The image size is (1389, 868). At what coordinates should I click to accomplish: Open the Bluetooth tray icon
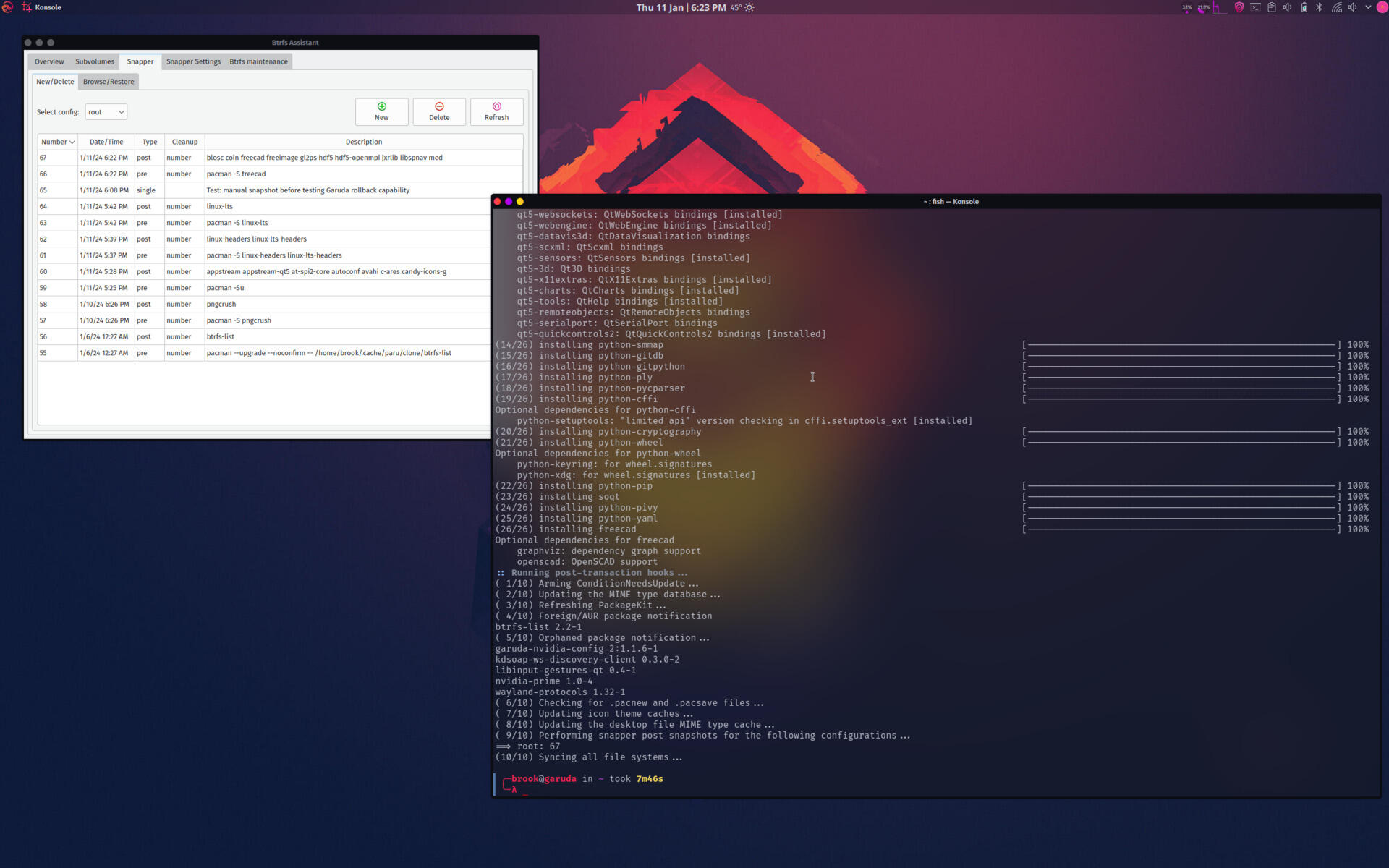[x=1319, y=7]
